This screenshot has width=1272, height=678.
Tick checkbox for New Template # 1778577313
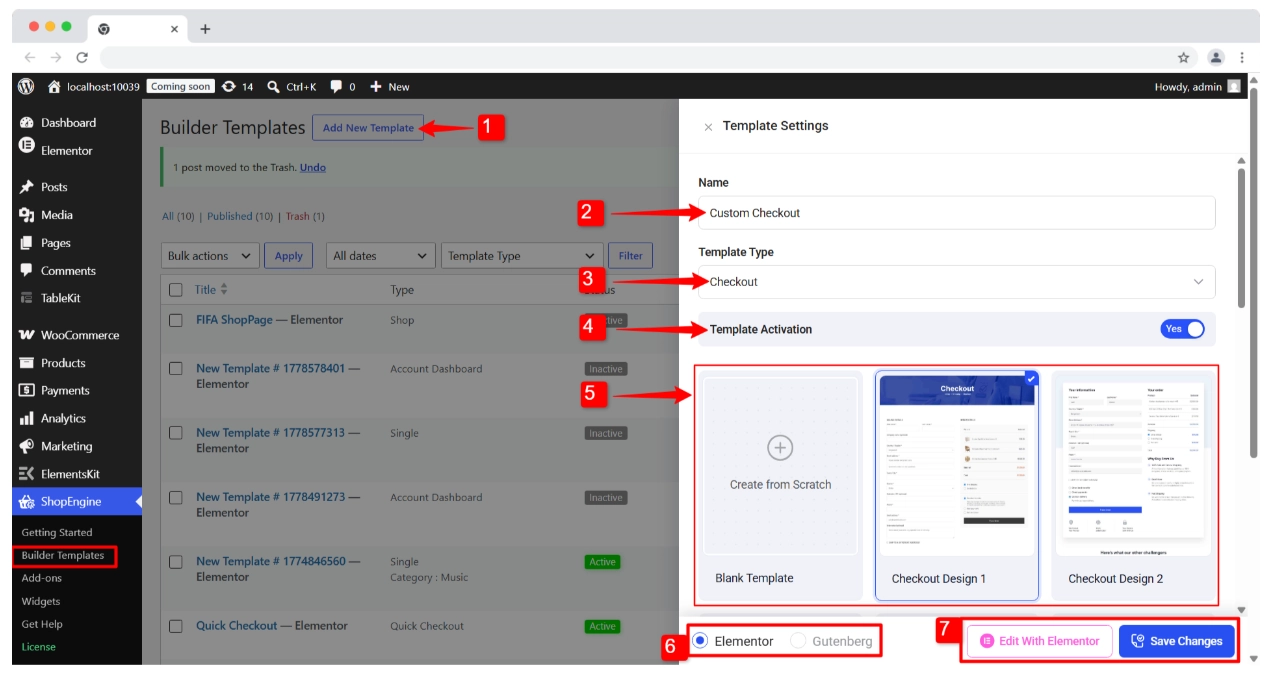(176, 433)
